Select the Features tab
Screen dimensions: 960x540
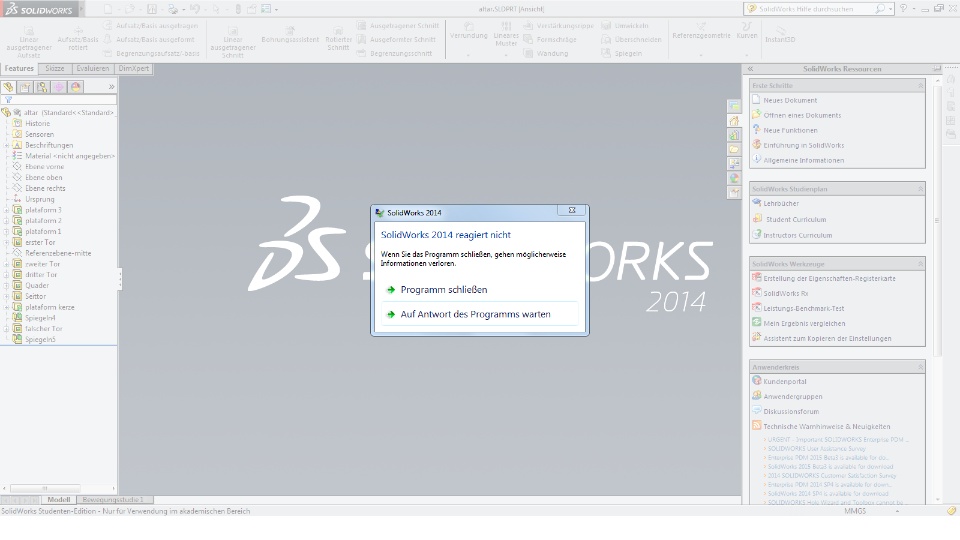click(x=19, y=69)
